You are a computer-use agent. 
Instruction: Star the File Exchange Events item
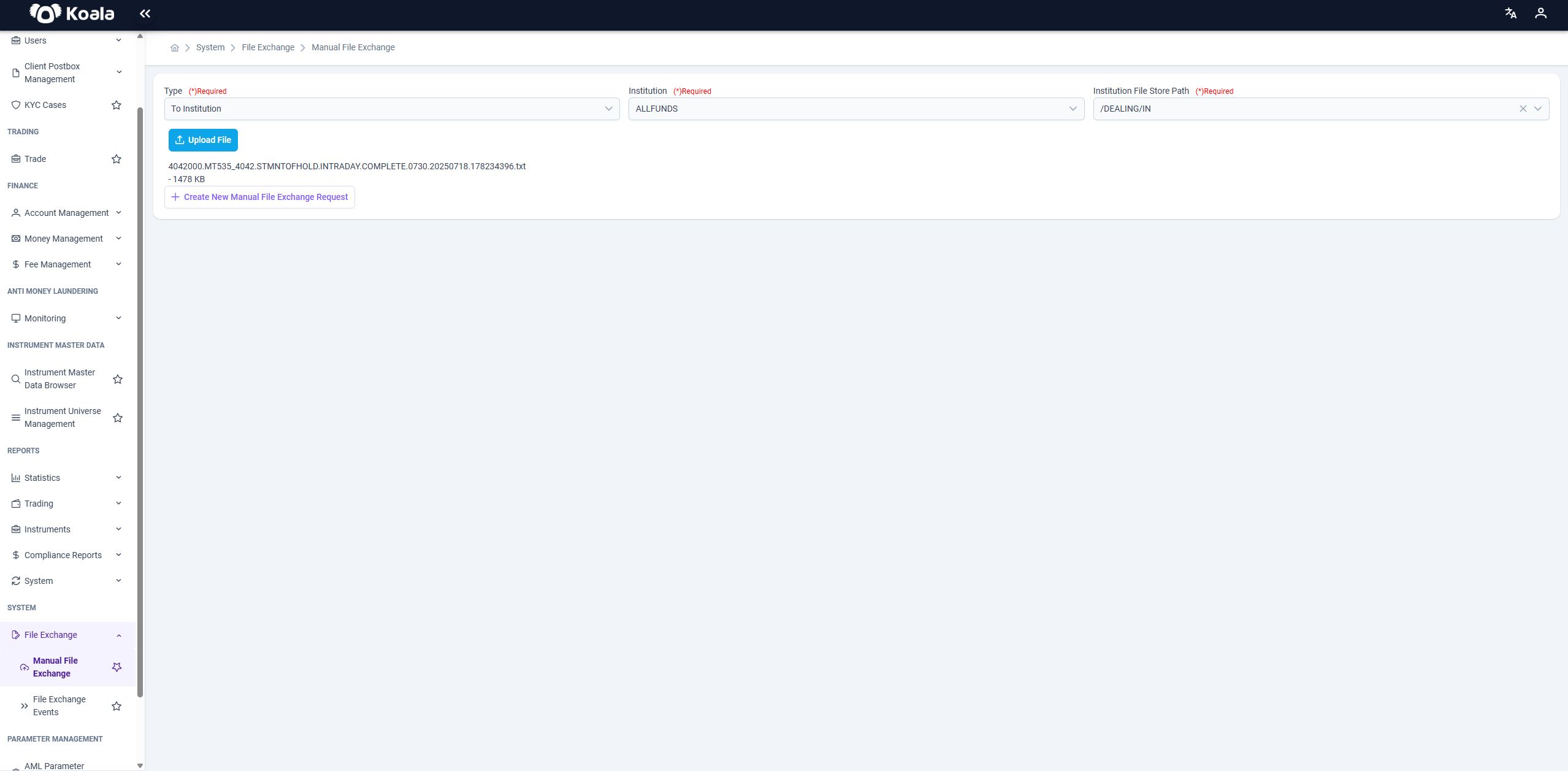pyautogui.click(x=117, y=706)
